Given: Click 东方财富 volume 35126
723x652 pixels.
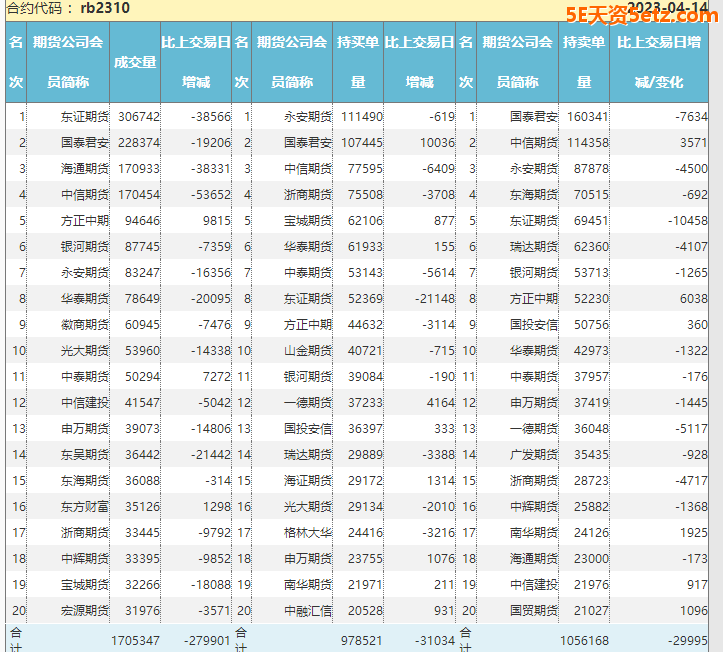Looking at the screenshot, I should click(x=142, y=507).
